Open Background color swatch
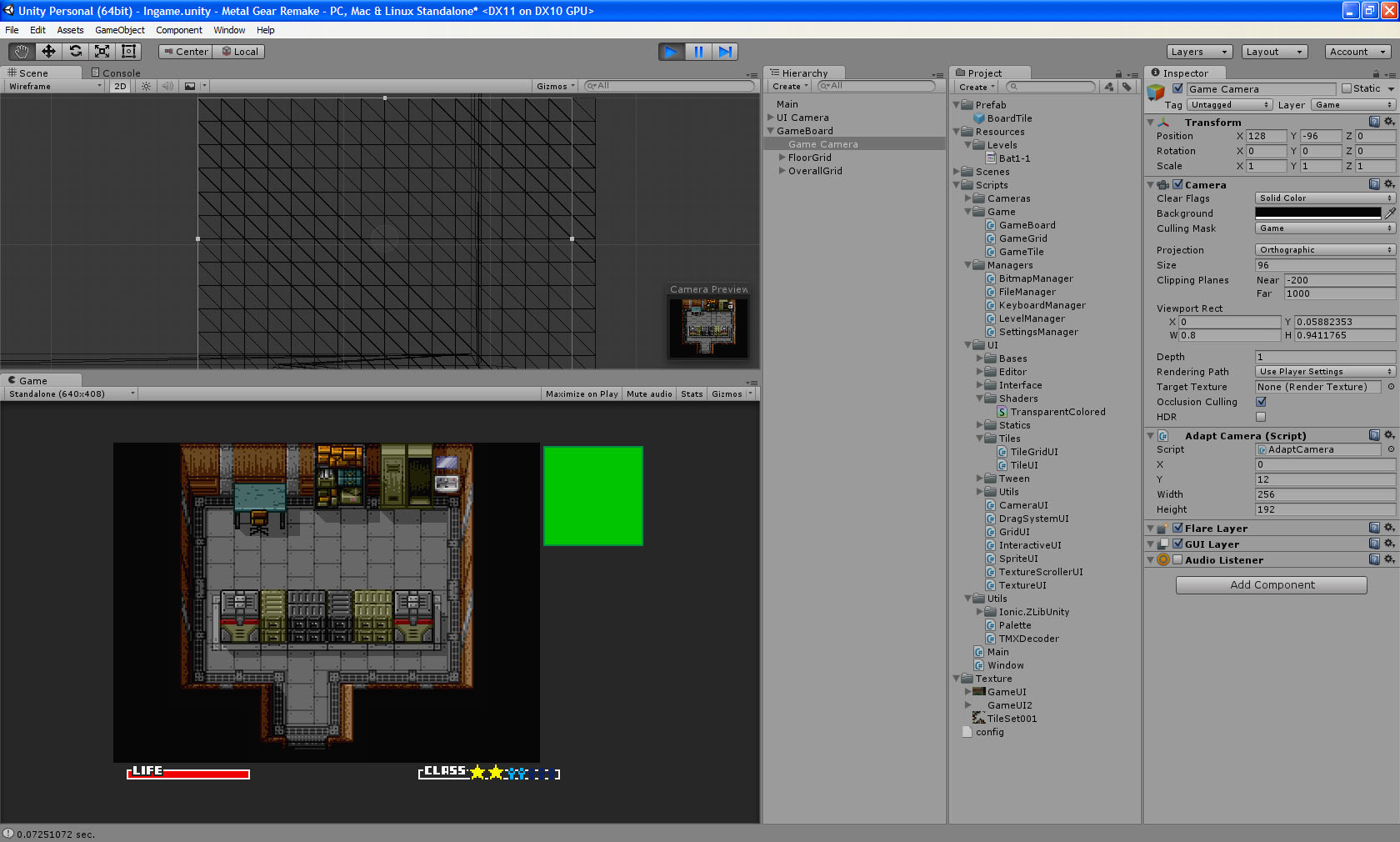Screen dimensions: 1400x842 (1318, 213)
